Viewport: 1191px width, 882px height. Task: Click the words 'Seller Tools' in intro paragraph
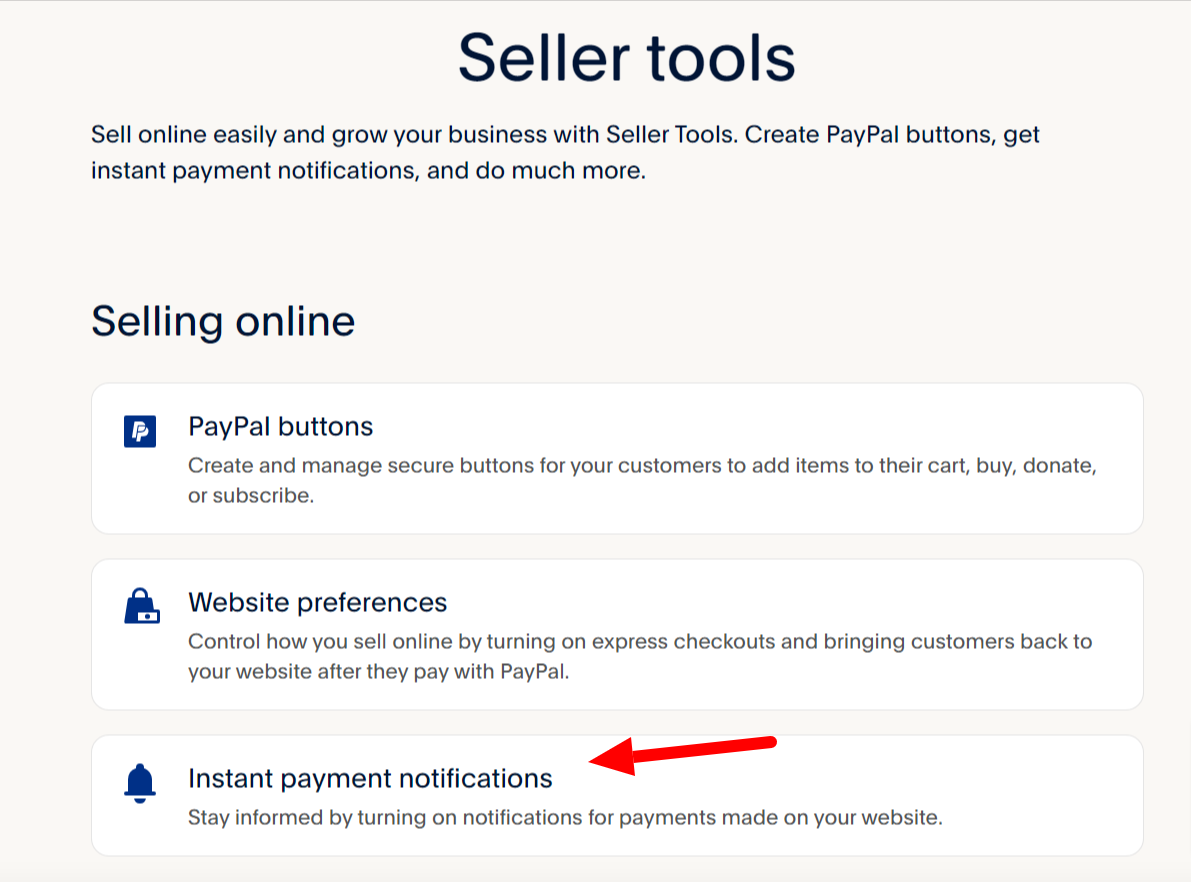click(671, 134)
